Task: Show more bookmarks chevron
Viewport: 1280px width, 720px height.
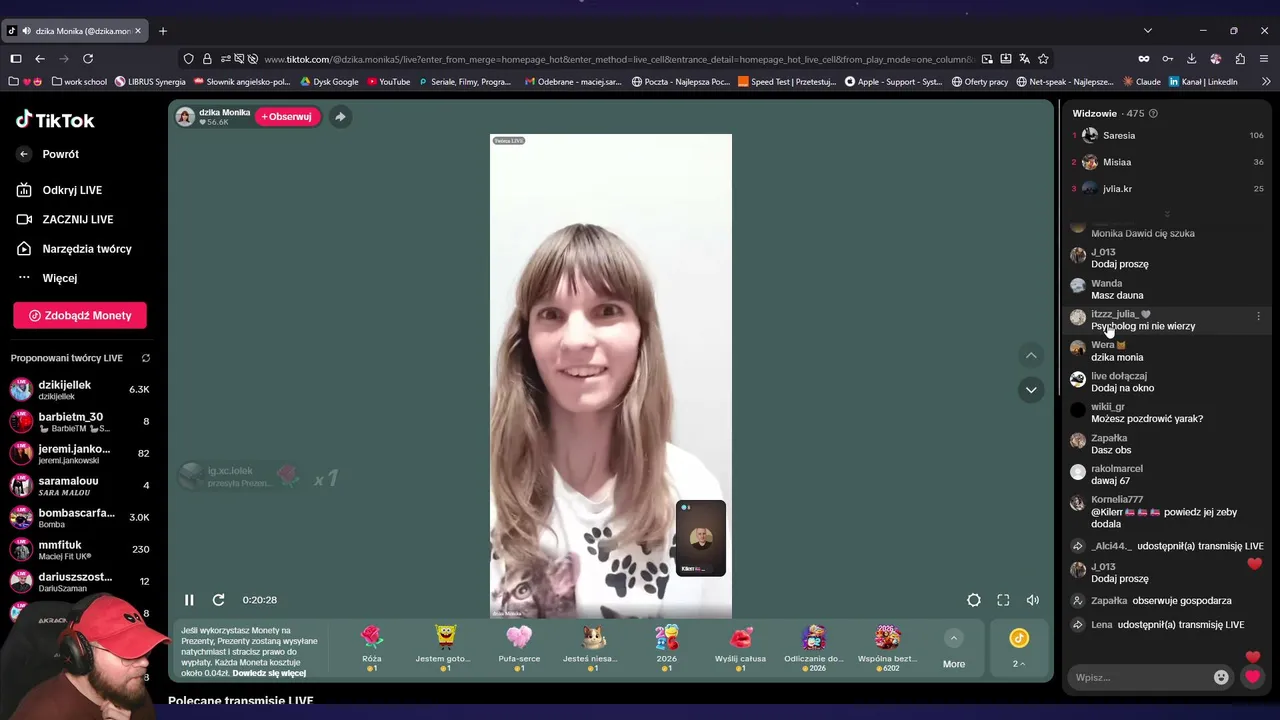Action: 1266,82
